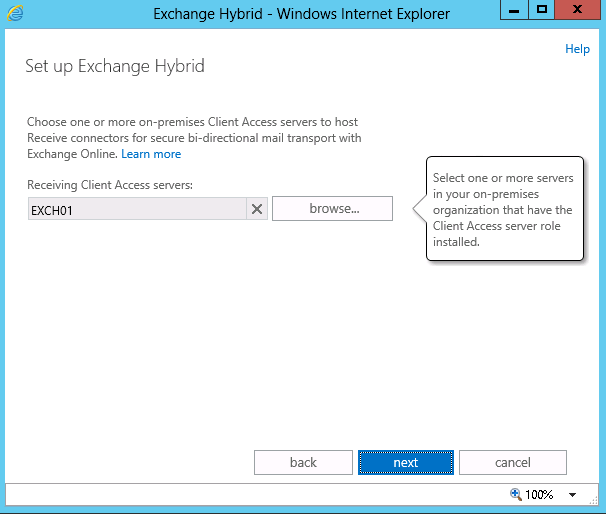Open the zoom level dropdown arrow
This screenshot has width=606, height=514.
pyautogui.click(x=572, y=494)
